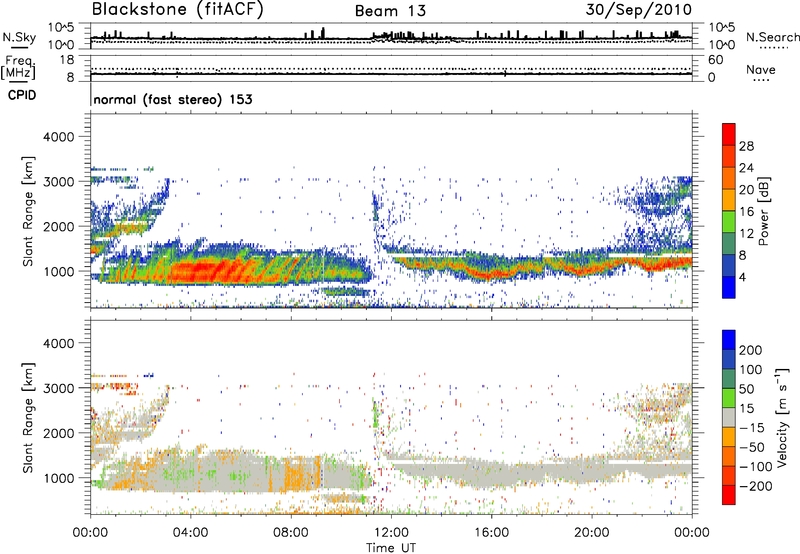The image size is (800, 554).
Task: Click the '16:00' time tick label
Action: [491, 533]
